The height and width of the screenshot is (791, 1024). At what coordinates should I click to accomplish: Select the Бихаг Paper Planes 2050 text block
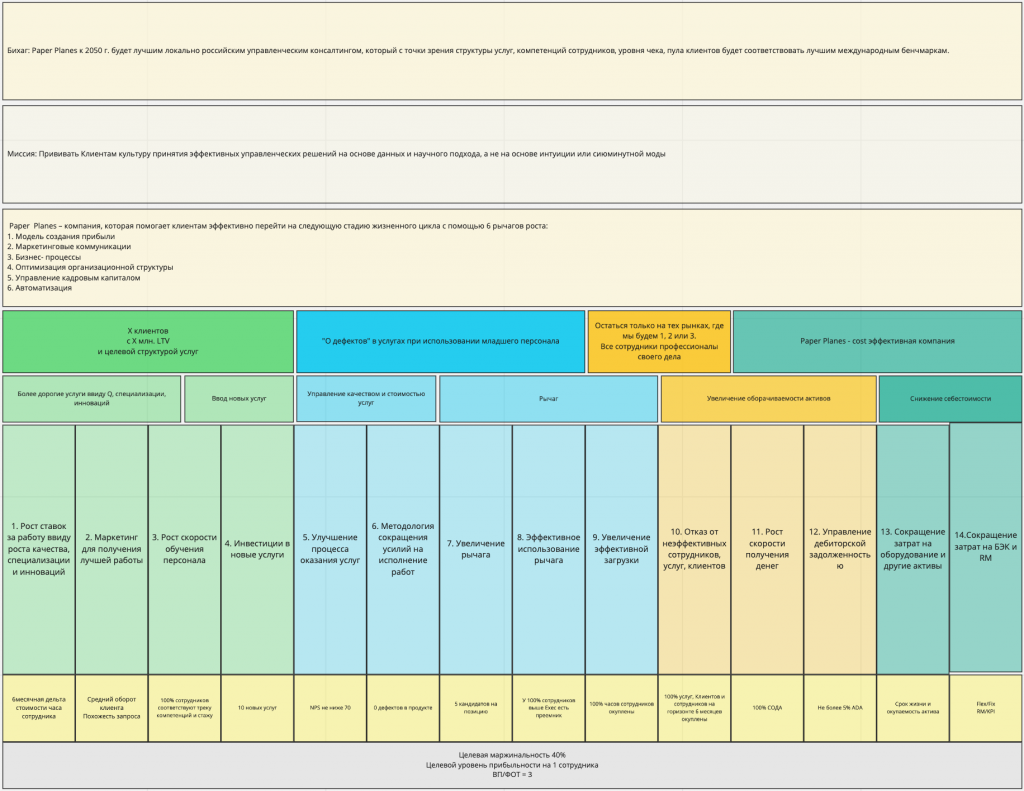(512, 51)
